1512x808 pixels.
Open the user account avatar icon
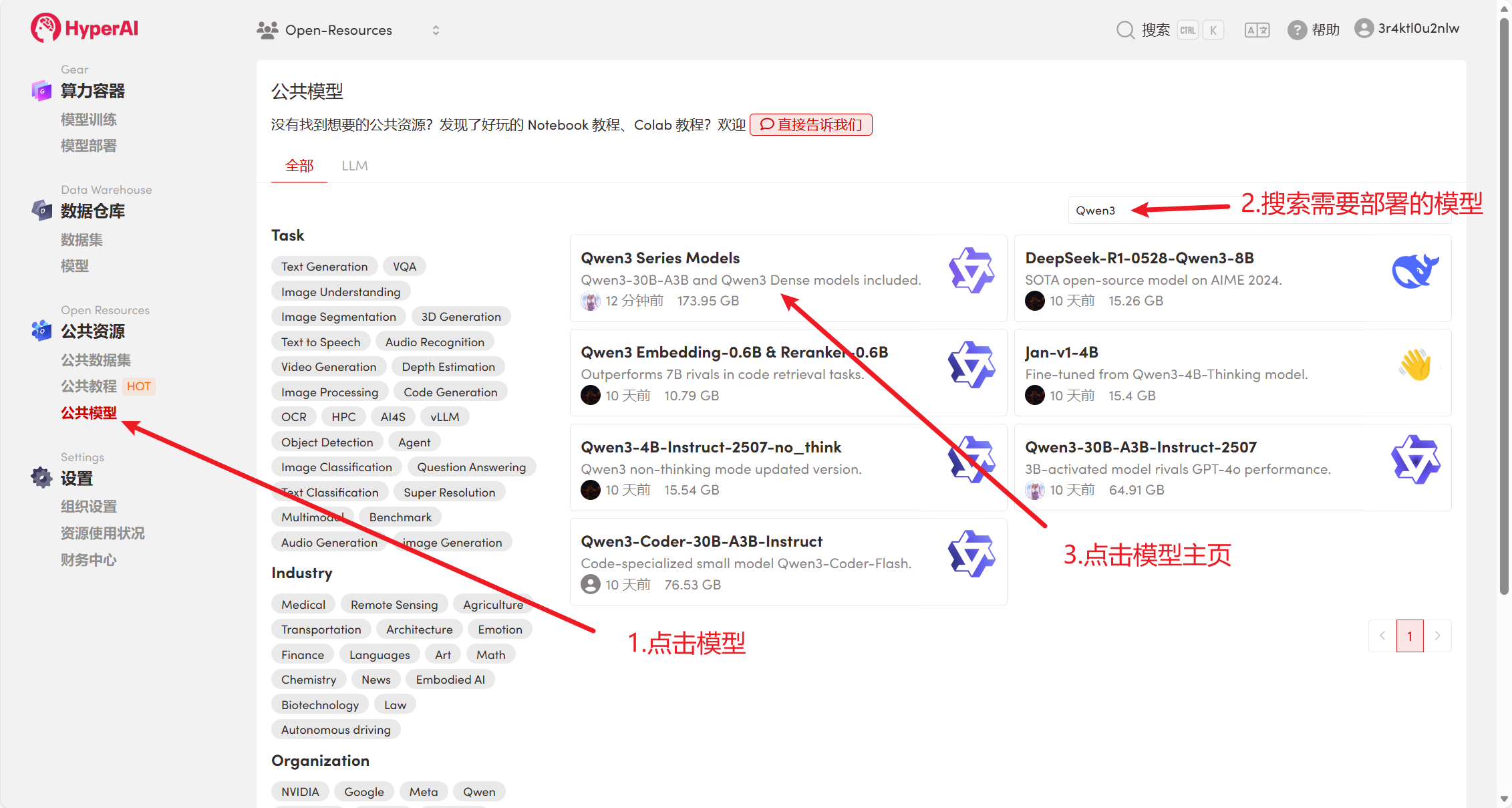1364,28
